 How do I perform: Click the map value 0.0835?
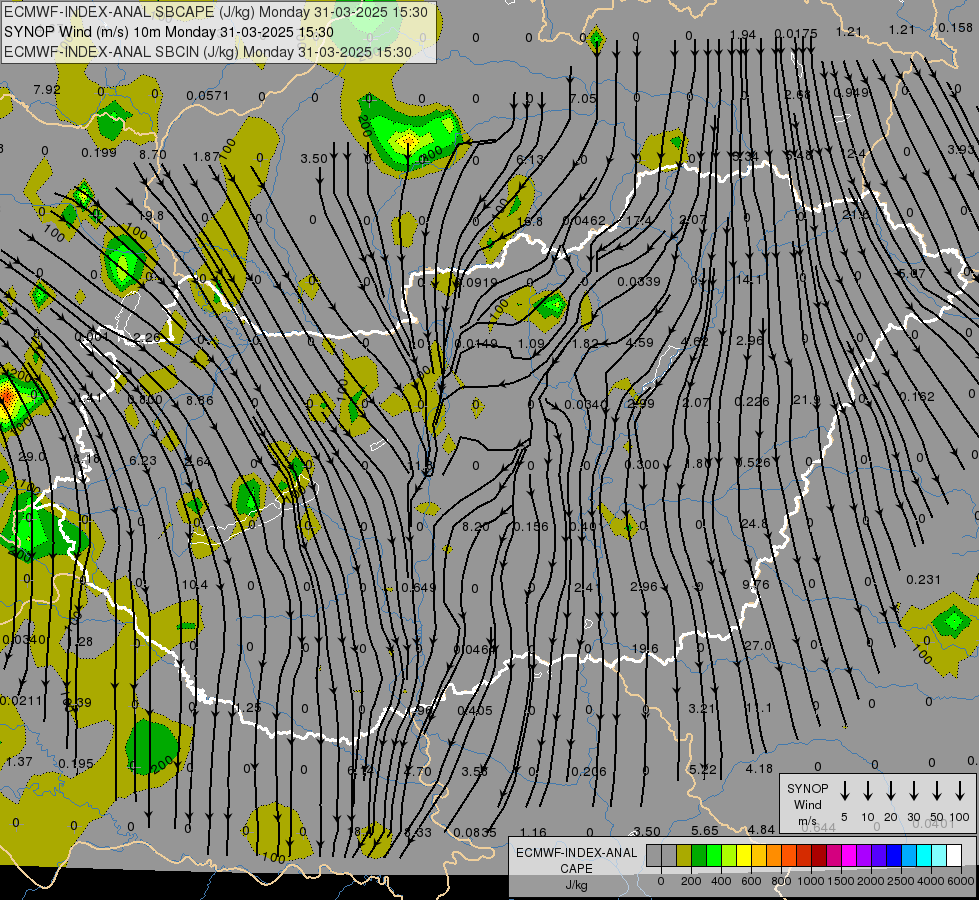click(x=475, y=833)
